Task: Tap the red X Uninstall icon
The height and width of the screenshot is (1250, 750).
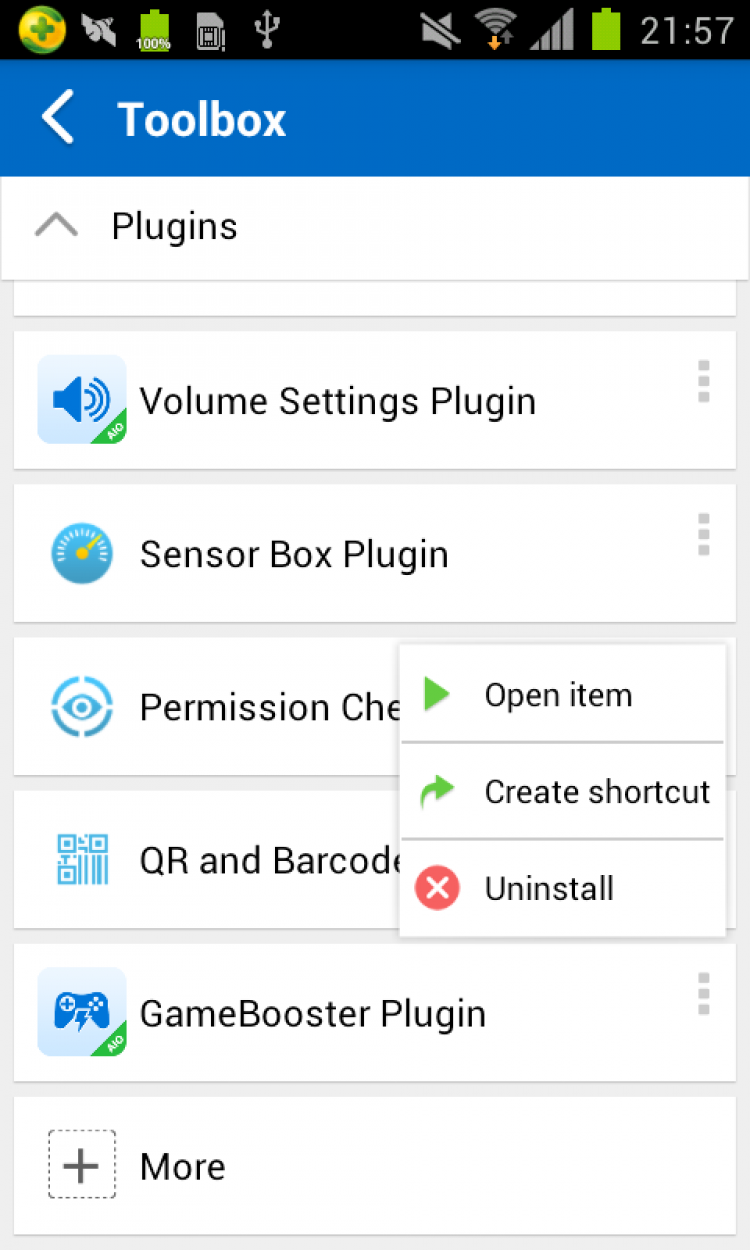Action: [437, 888]
